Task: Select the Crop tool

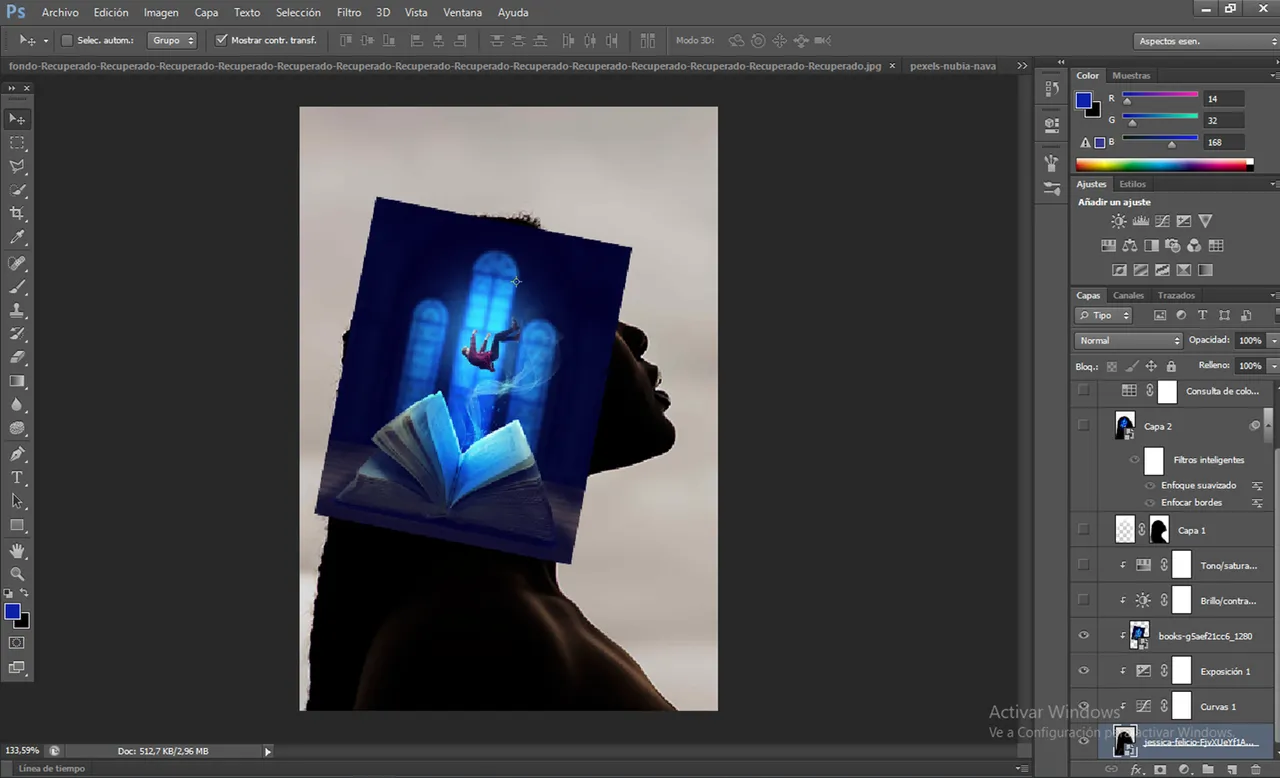Action: 17,214
